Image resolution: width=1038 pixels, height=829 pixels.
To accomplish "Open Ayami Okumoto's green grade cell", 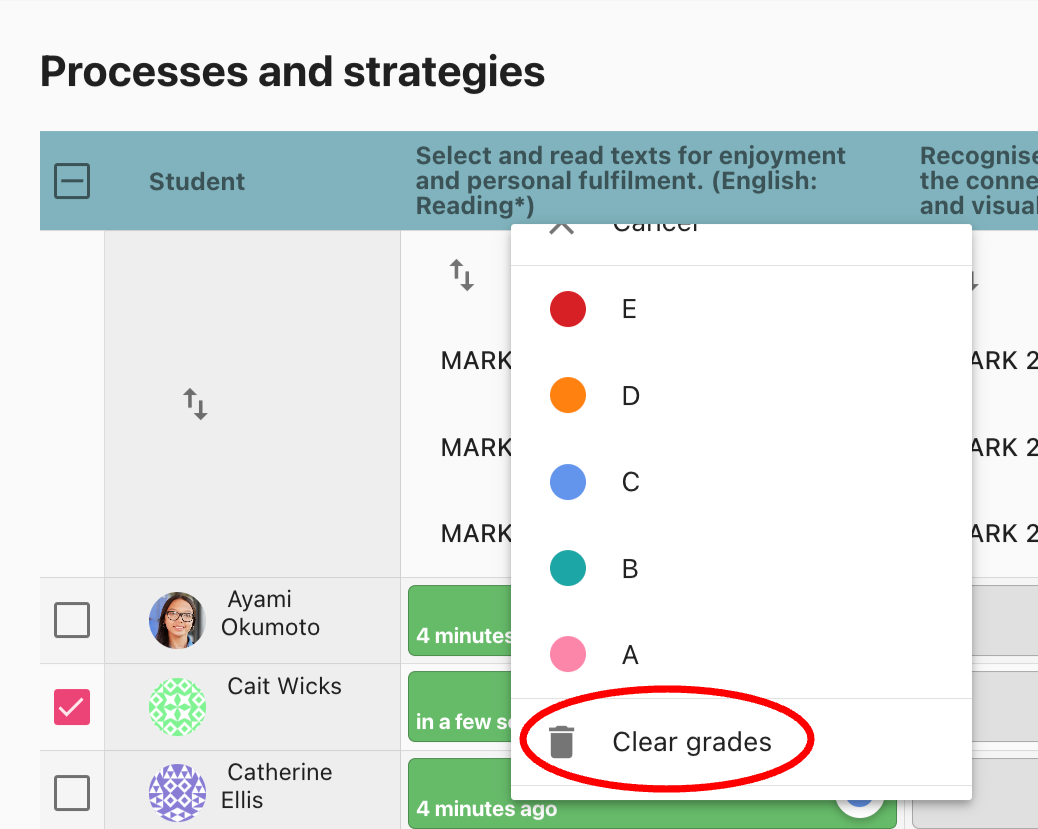I will pos(459,621).
